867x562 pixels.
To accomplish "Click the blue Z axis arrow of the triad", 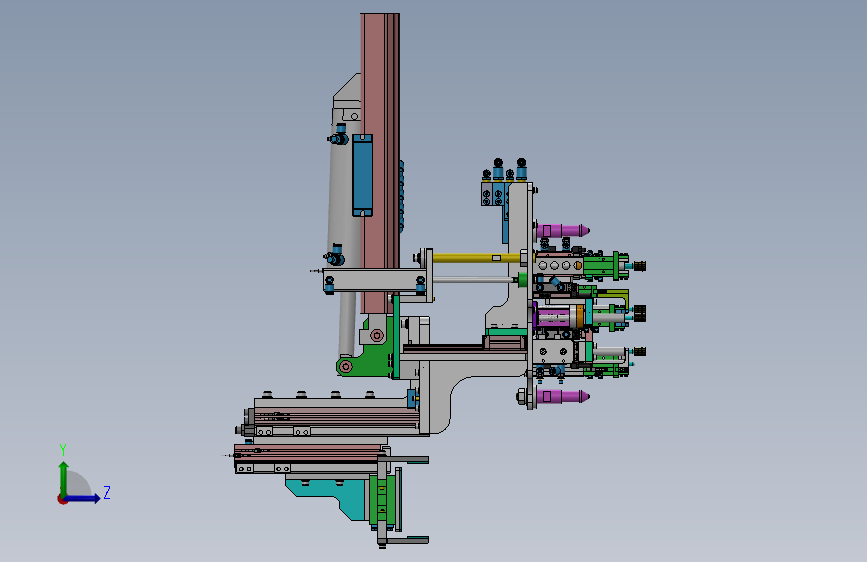I will tap(83, 498).
